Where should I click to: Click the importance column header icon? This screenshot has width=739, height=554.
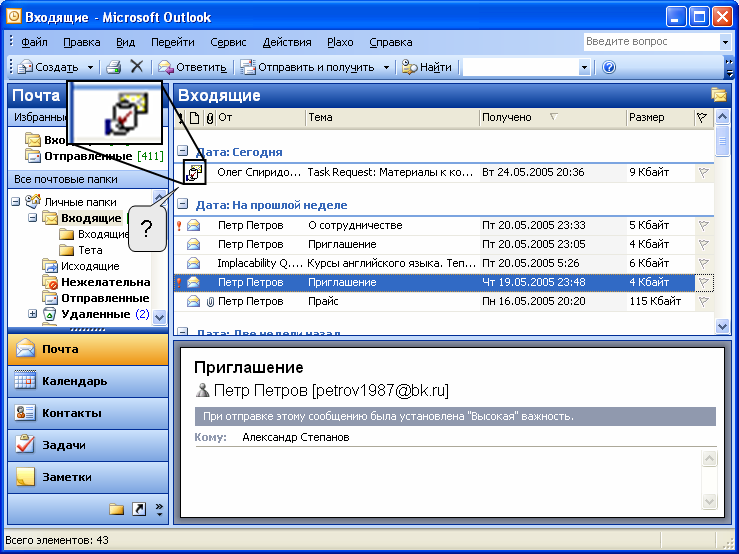[181, 118]
